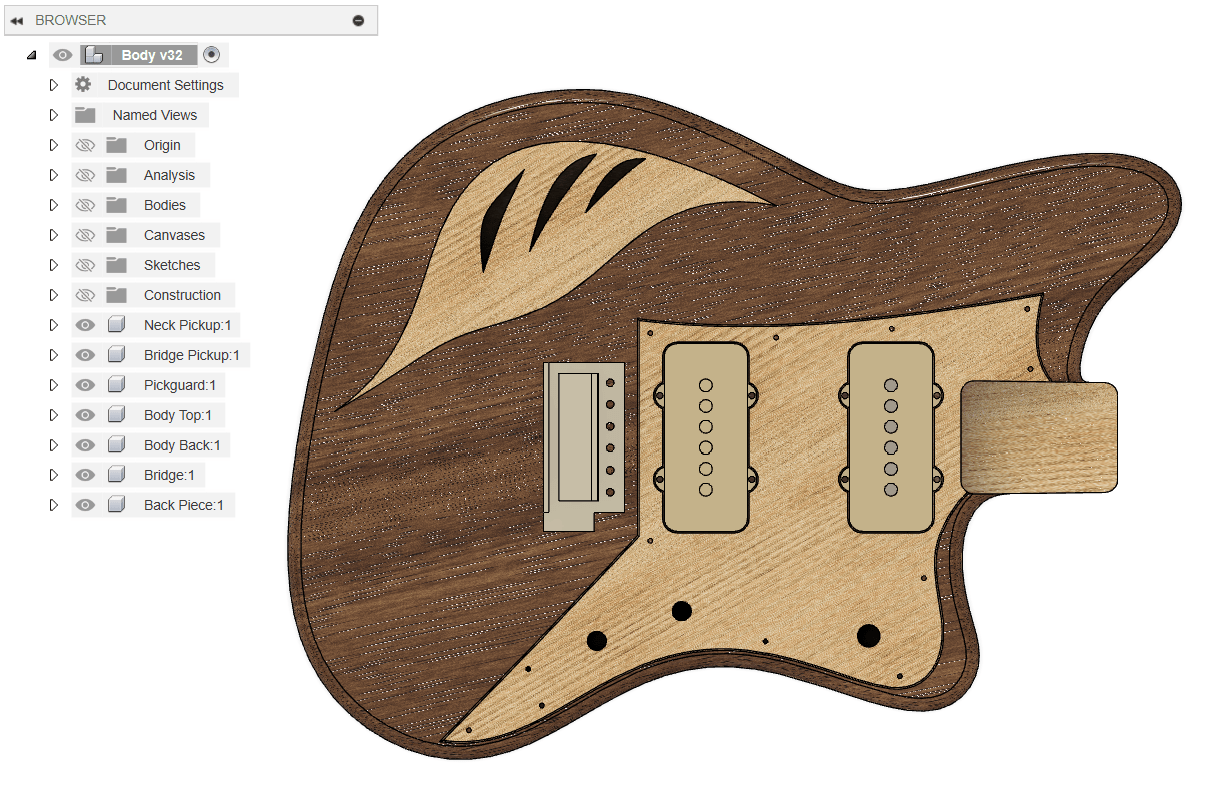Image resolution: width=1213 pixels, height=793 pixels.
Task: Click the Construction folder label
Action: tap(182, 295)
